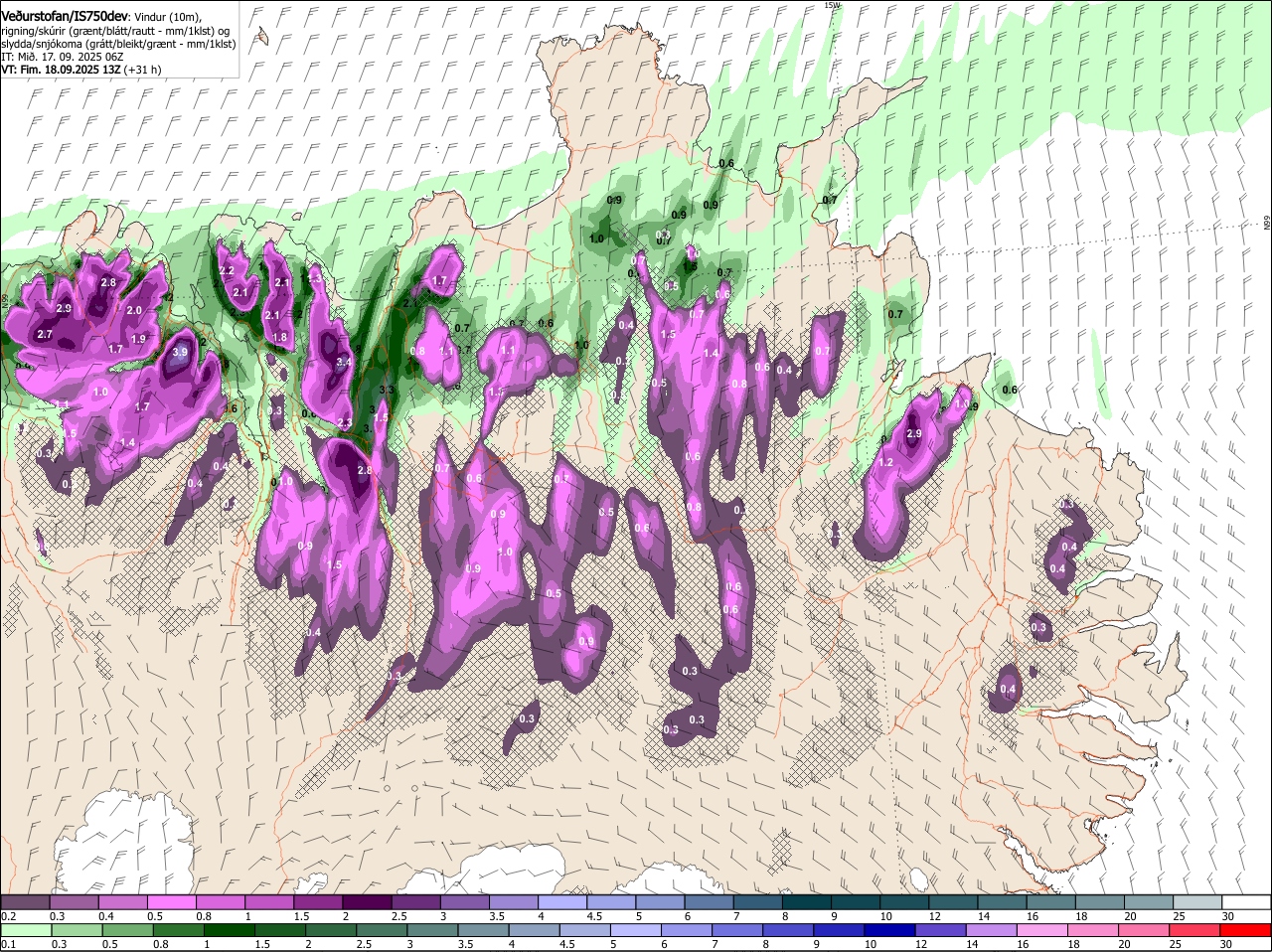Click the Veðurstofan/IS750dev title text
The height and width of the screenshot is (952, 1272).
point(65,16)
